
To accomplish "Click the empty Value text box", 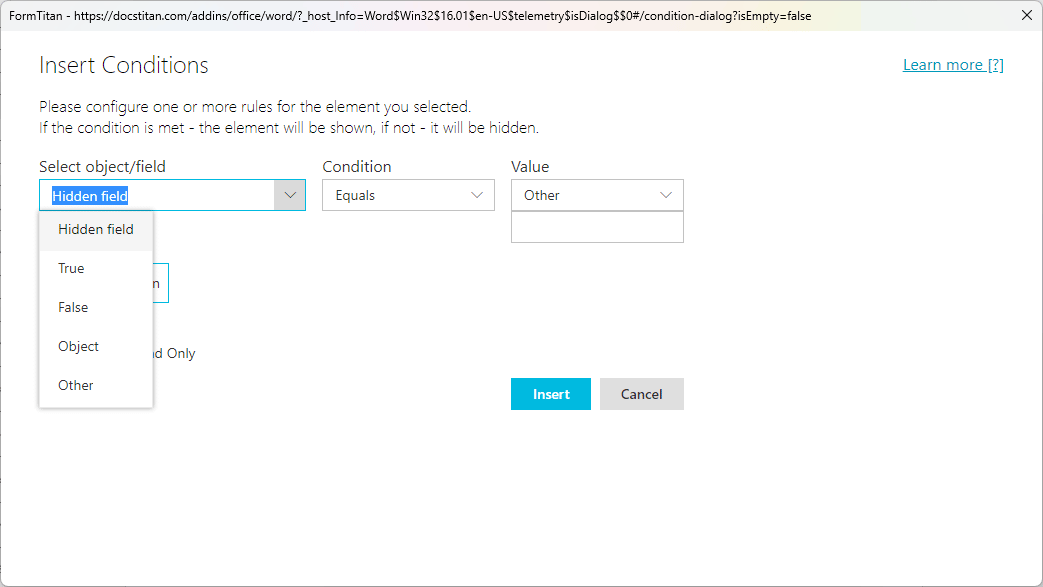I will pos(597,227).
